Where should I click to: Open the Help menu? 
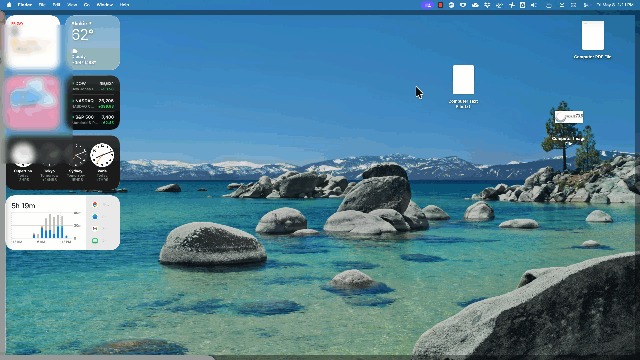click(x=124, y=5)
